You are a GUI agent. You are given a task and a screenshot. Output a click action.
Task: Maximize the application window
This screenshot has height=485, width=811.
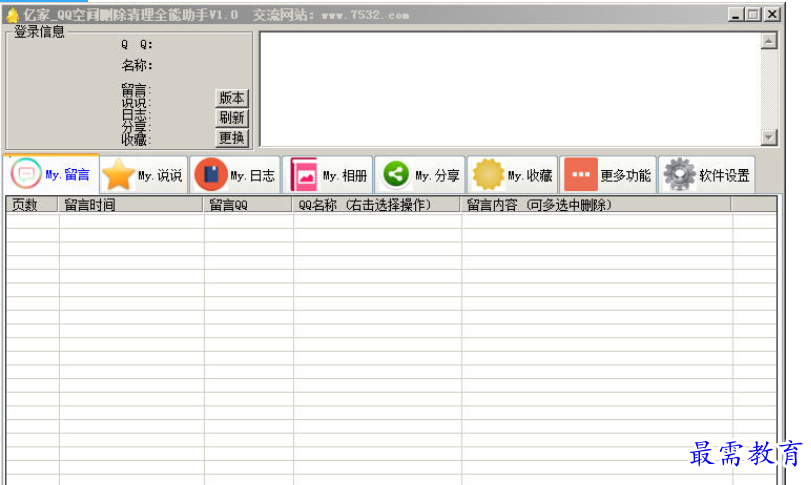pyautogui.click(x=753, y=14)
